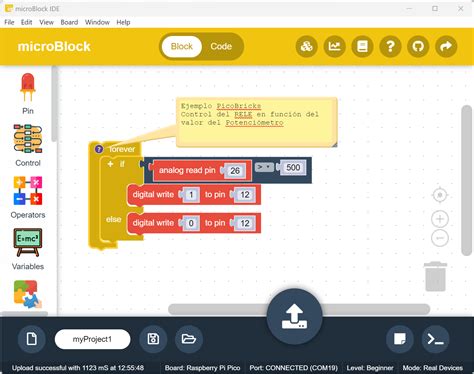This screenshot has width=474, height=374.
Task: Edit pin 12 in the first digital write
Action: point(245,195)
